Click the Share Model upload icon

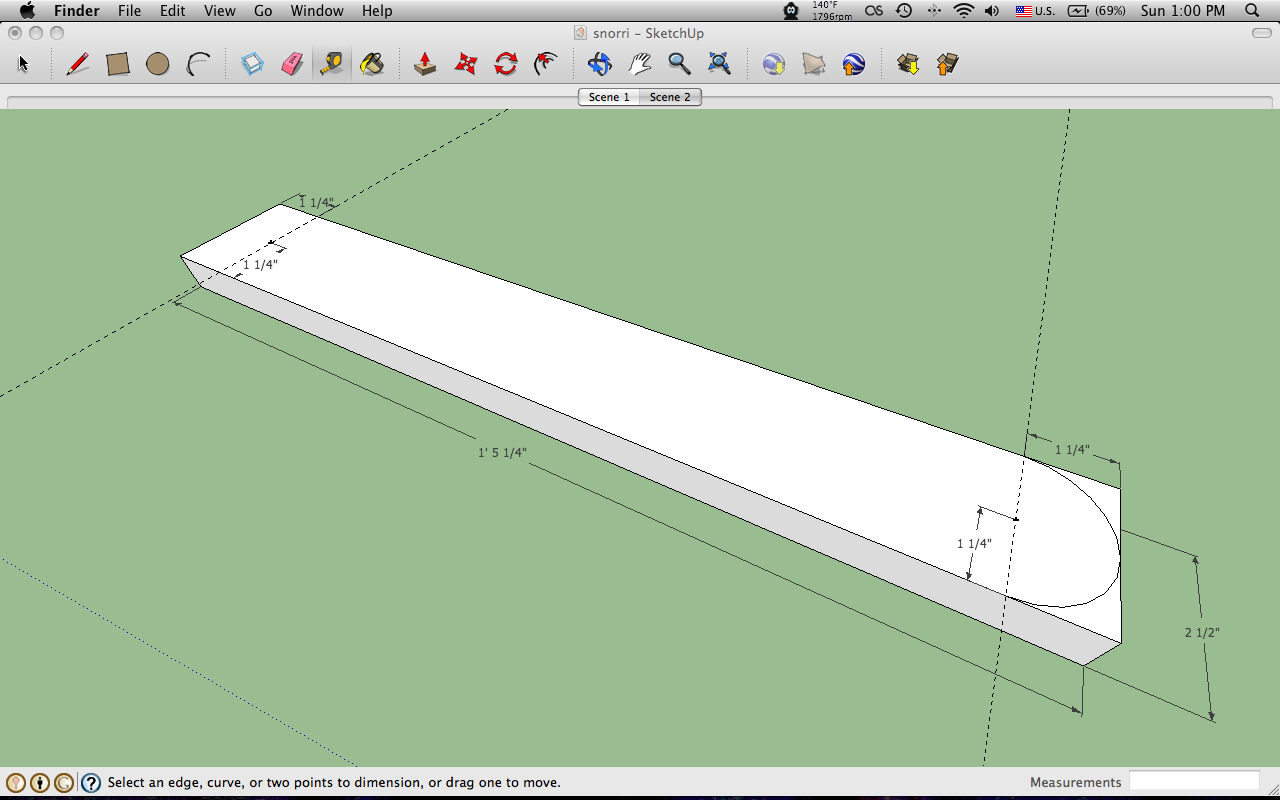(947, 65)
